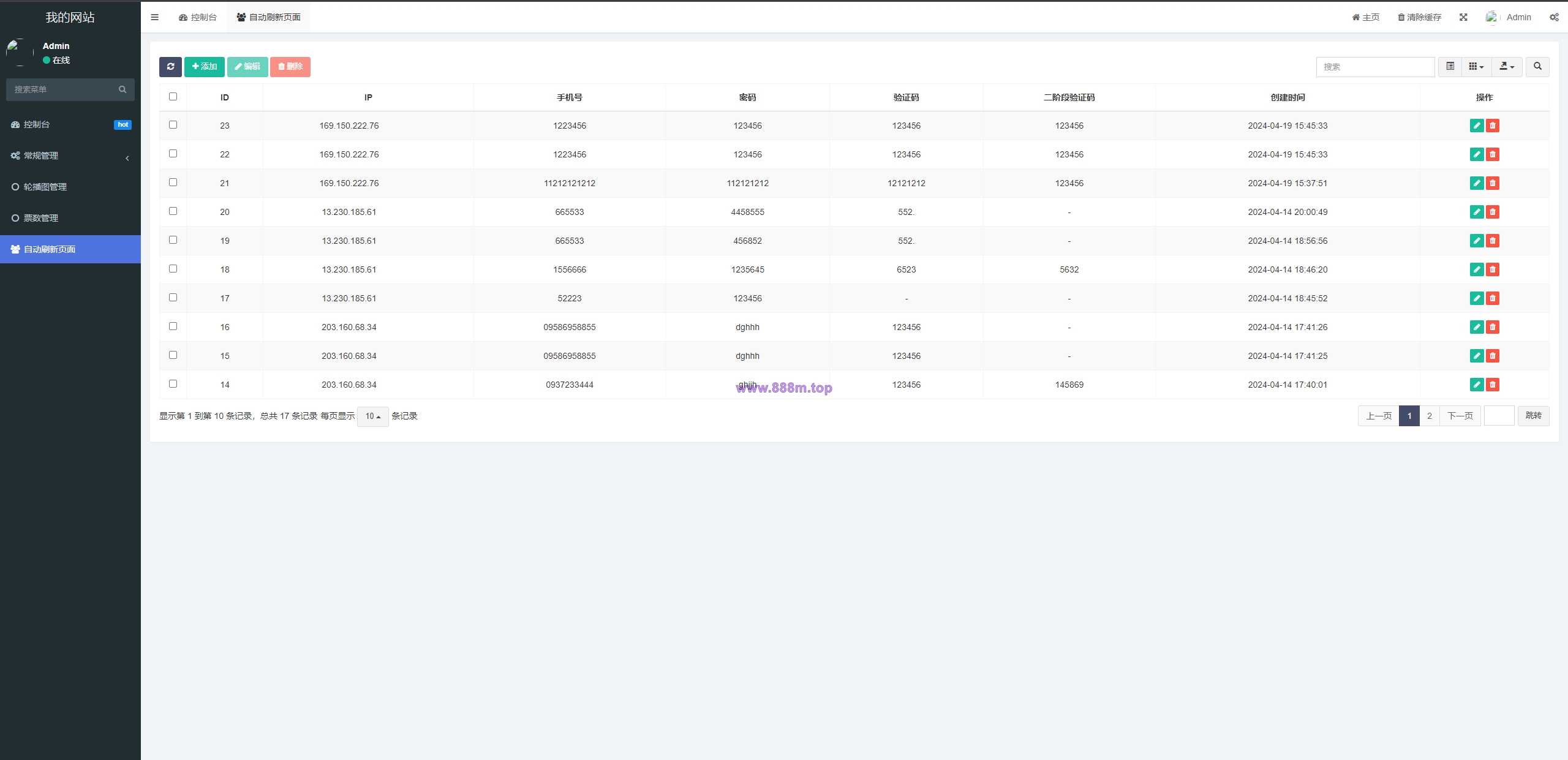
Task: Toggle the select-all checkbox in table header
Action: click(x=173, y=97)
